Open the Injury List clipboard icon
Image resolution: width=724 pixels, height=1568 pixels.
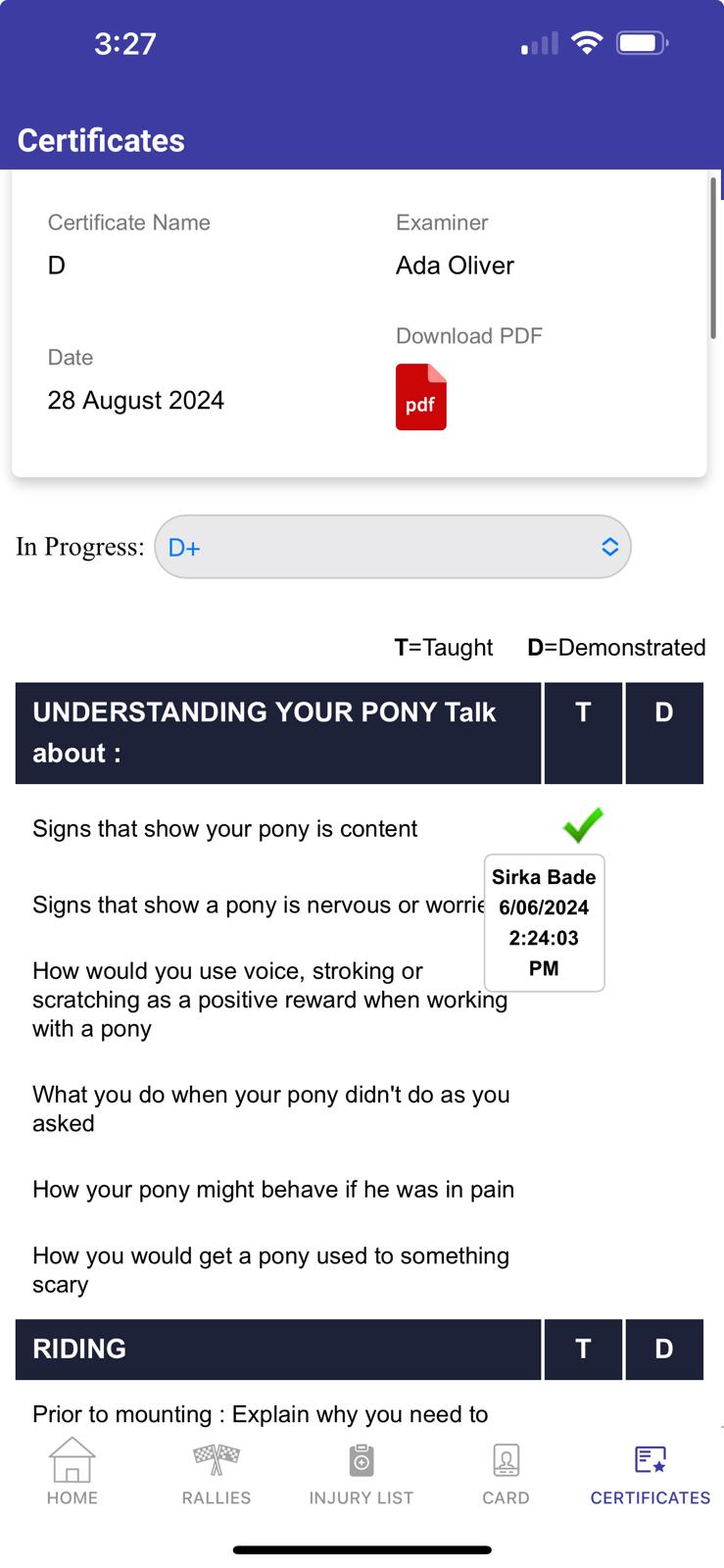(362, 1460)
